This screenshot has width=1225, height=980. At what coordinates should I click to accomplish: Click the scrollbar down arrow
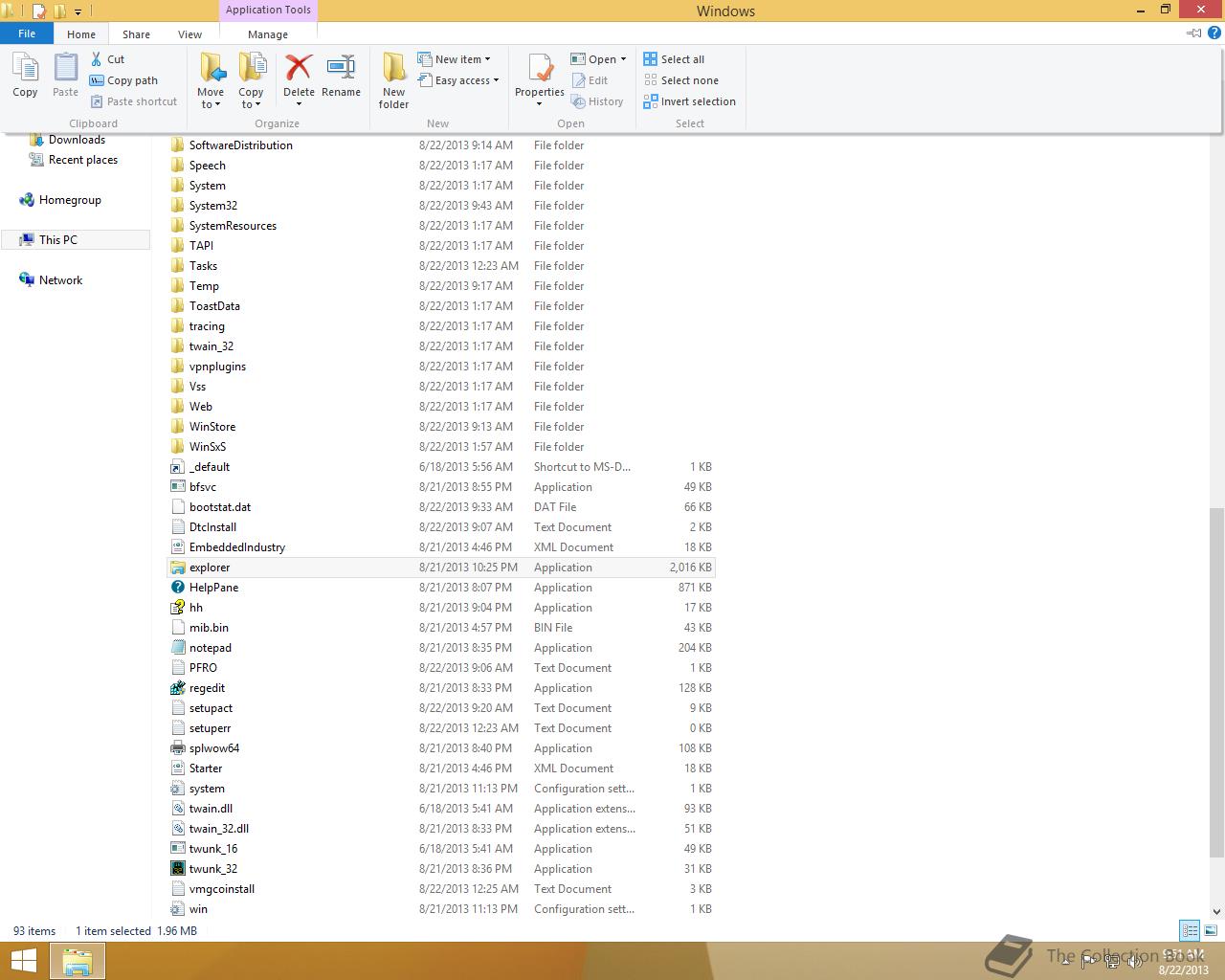click(x=1216, y=912)
